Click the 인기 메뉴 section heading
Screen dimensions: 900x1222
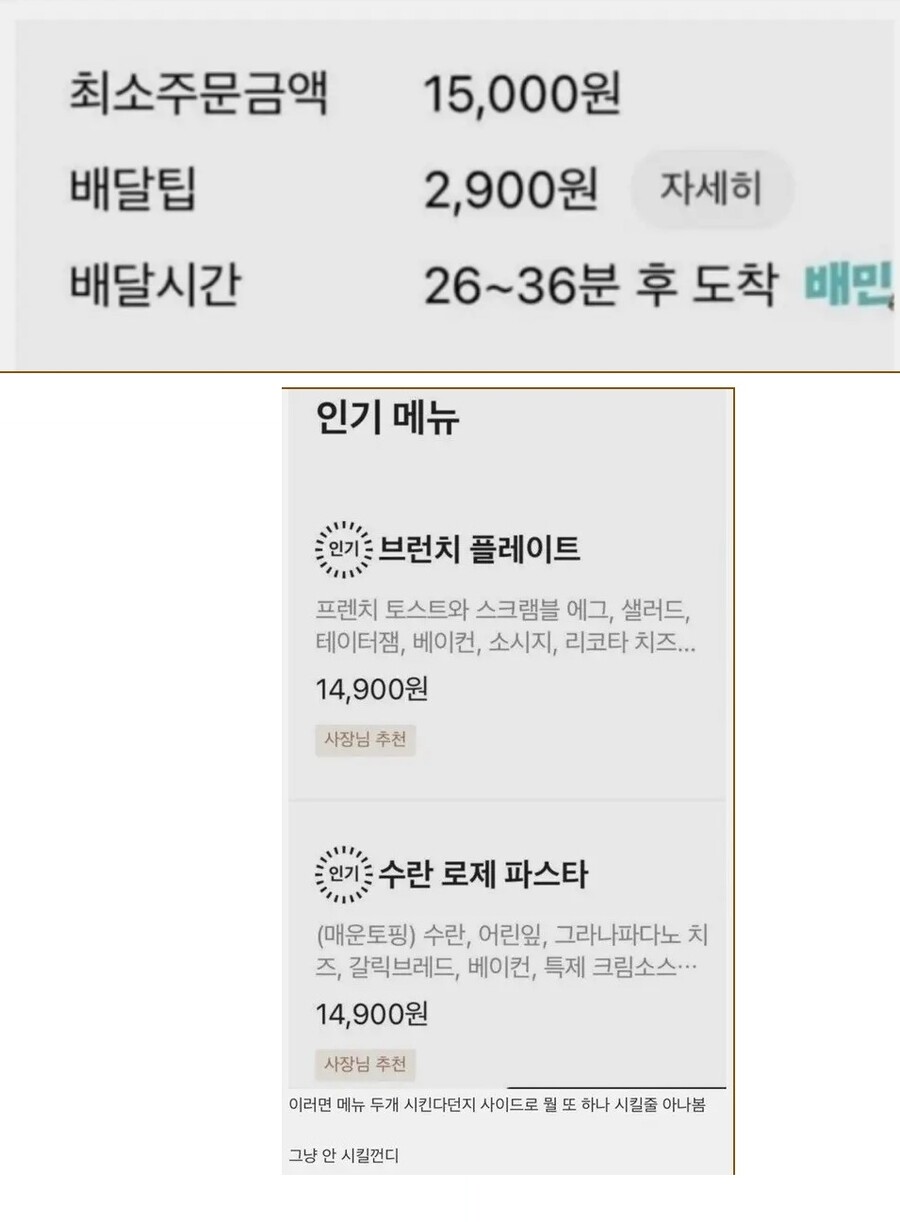tap(387, 417)
